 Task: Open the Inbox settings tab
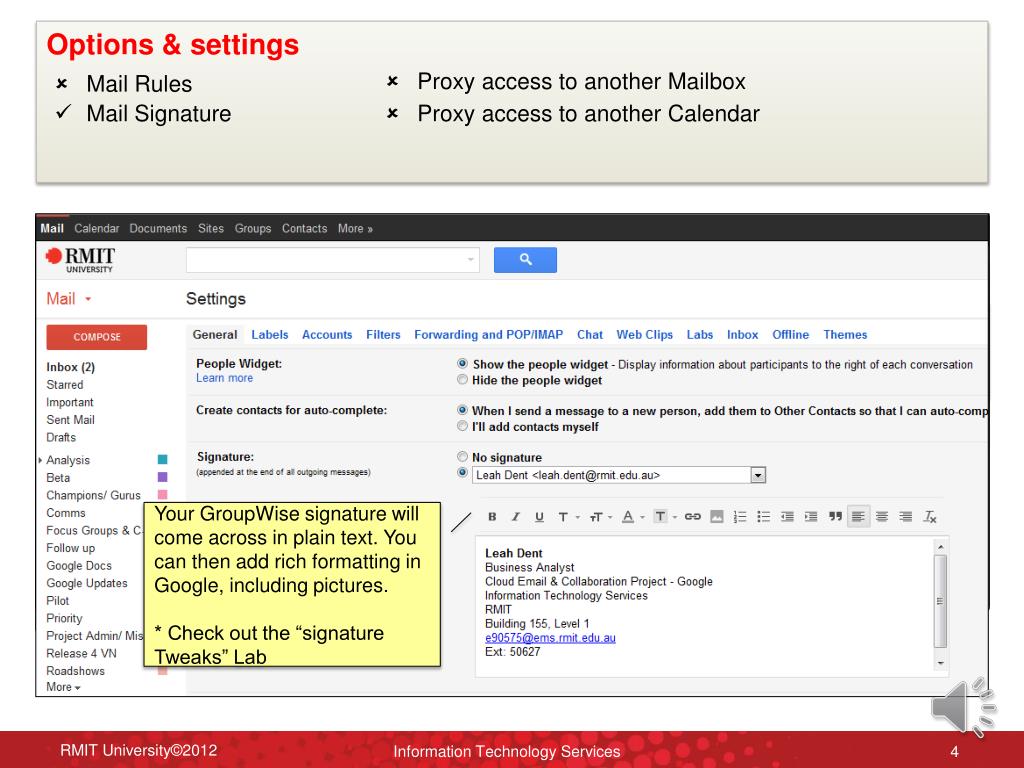pos(743,334)
